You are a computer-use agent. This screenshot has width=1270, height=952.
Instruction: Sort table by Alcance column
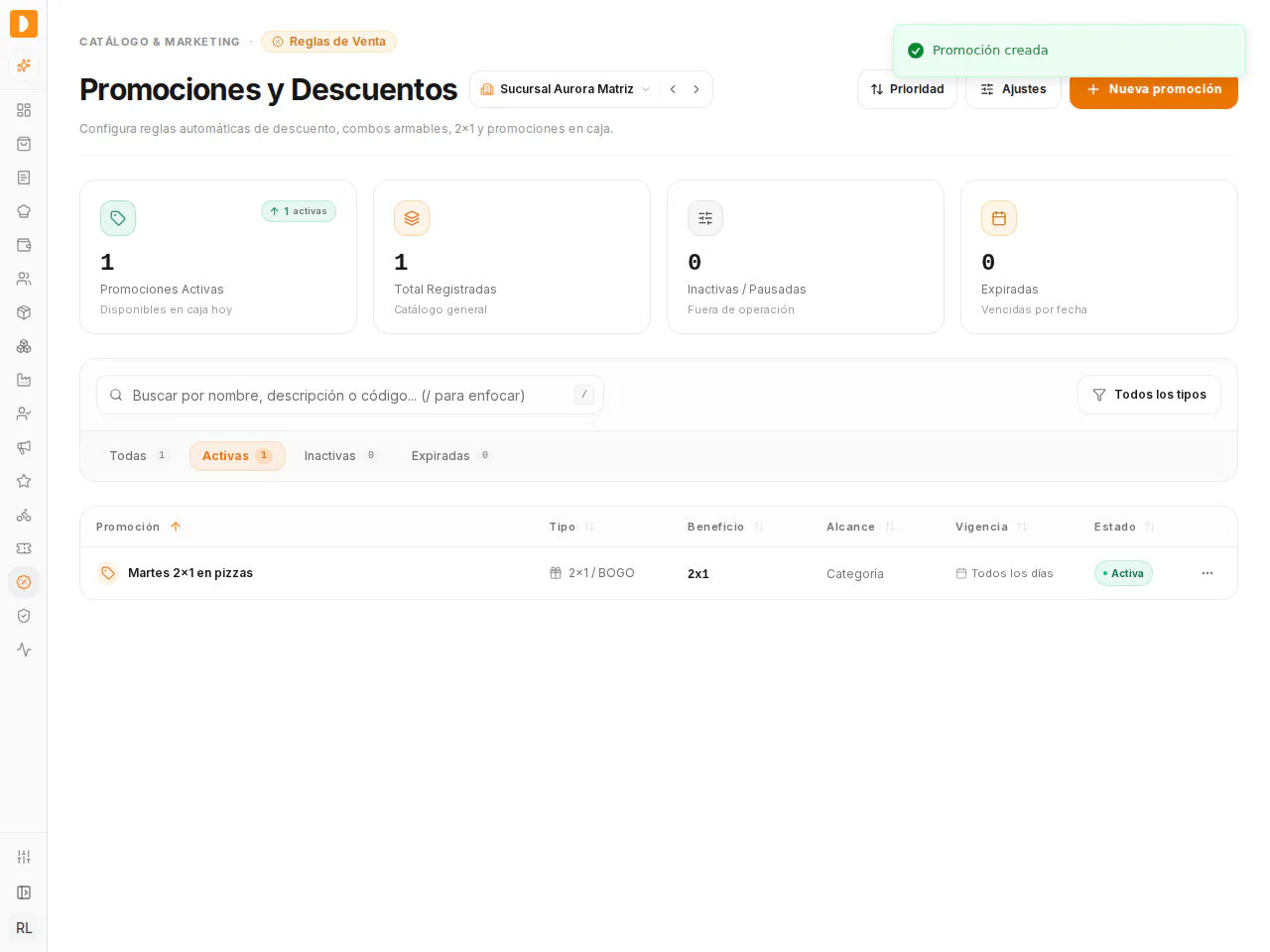[860, 527]
